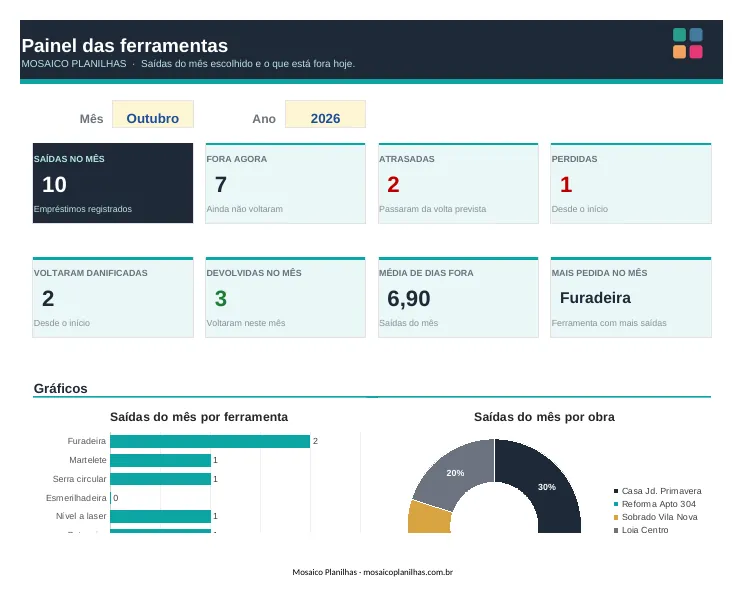Click the Mês label
The image size is (743, 597).
tap(91, 119)
